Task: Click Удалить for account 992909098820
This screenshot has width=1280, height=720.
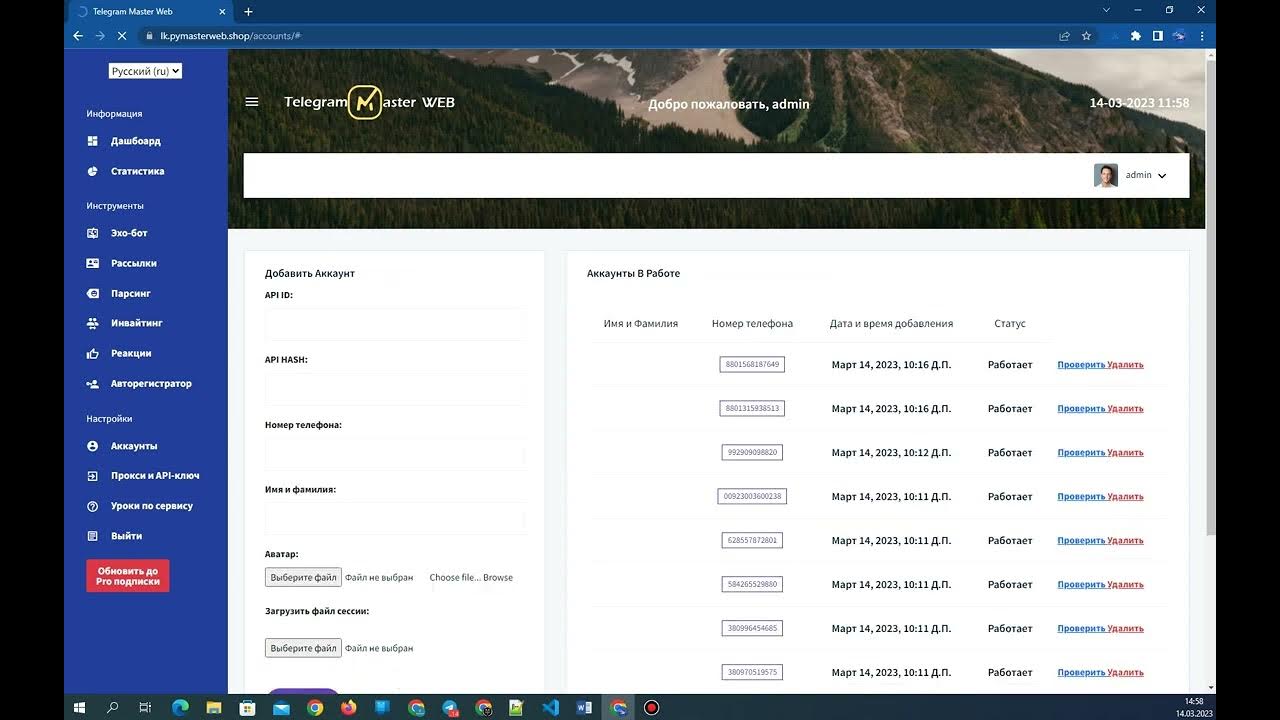Action: click(1126, 453)
